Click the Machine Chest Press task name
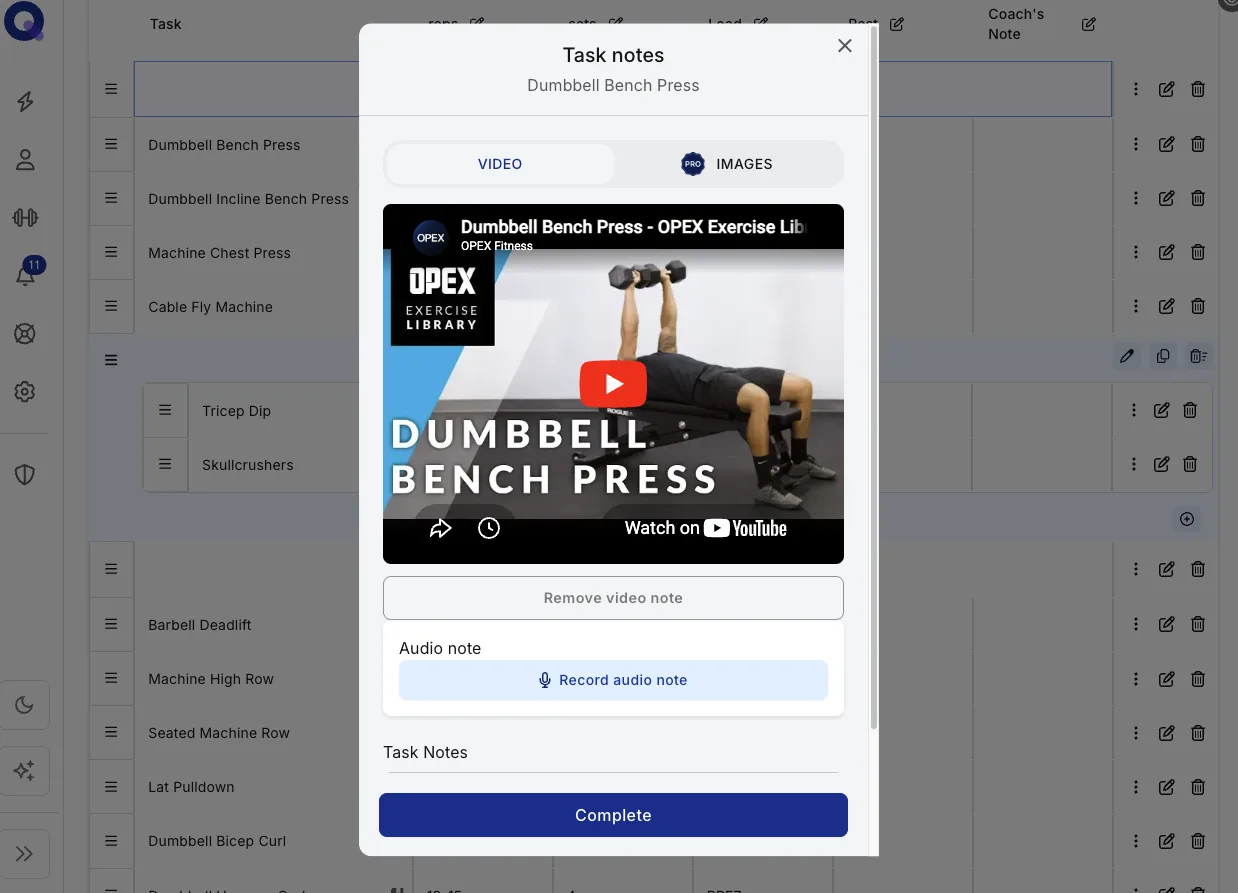The image size is (1238, 893). tap(219, 253)
